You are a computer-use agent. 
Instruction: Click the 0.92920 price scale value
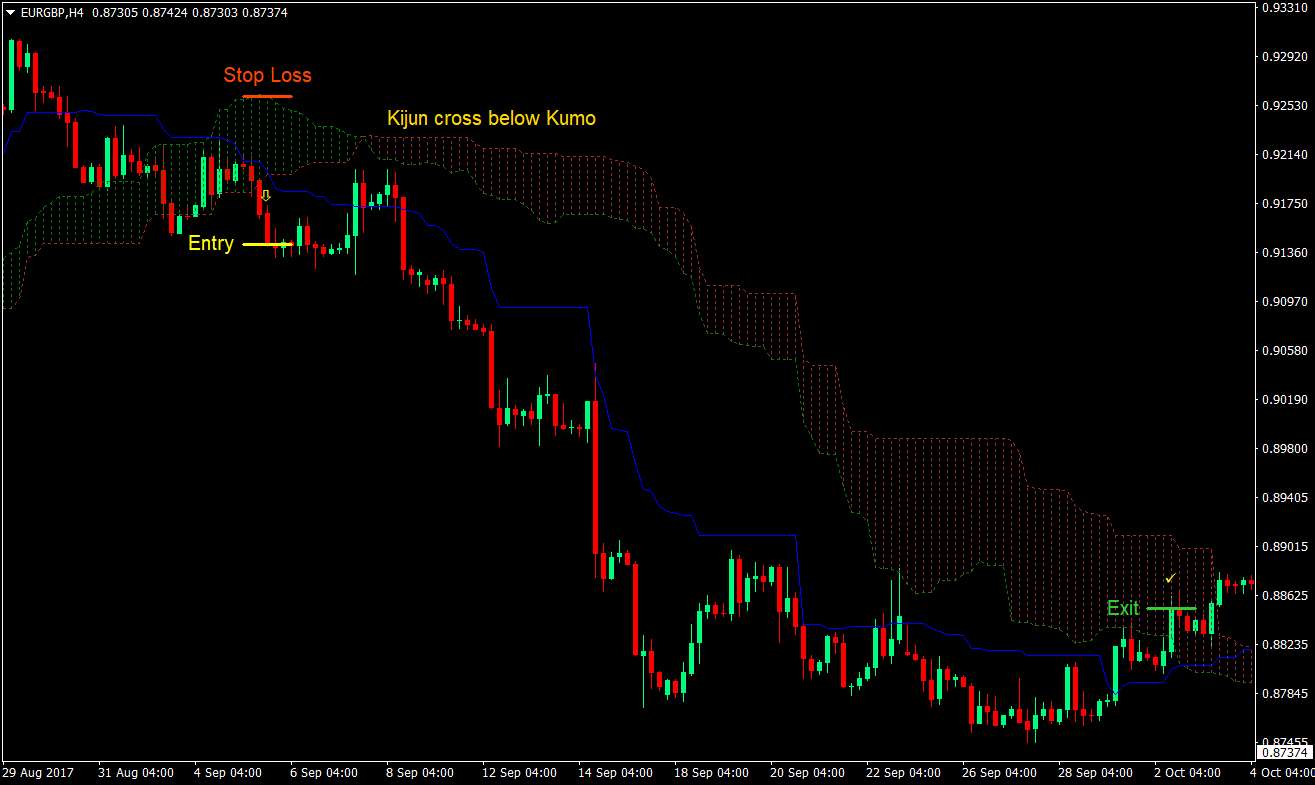coord(1287,57)
